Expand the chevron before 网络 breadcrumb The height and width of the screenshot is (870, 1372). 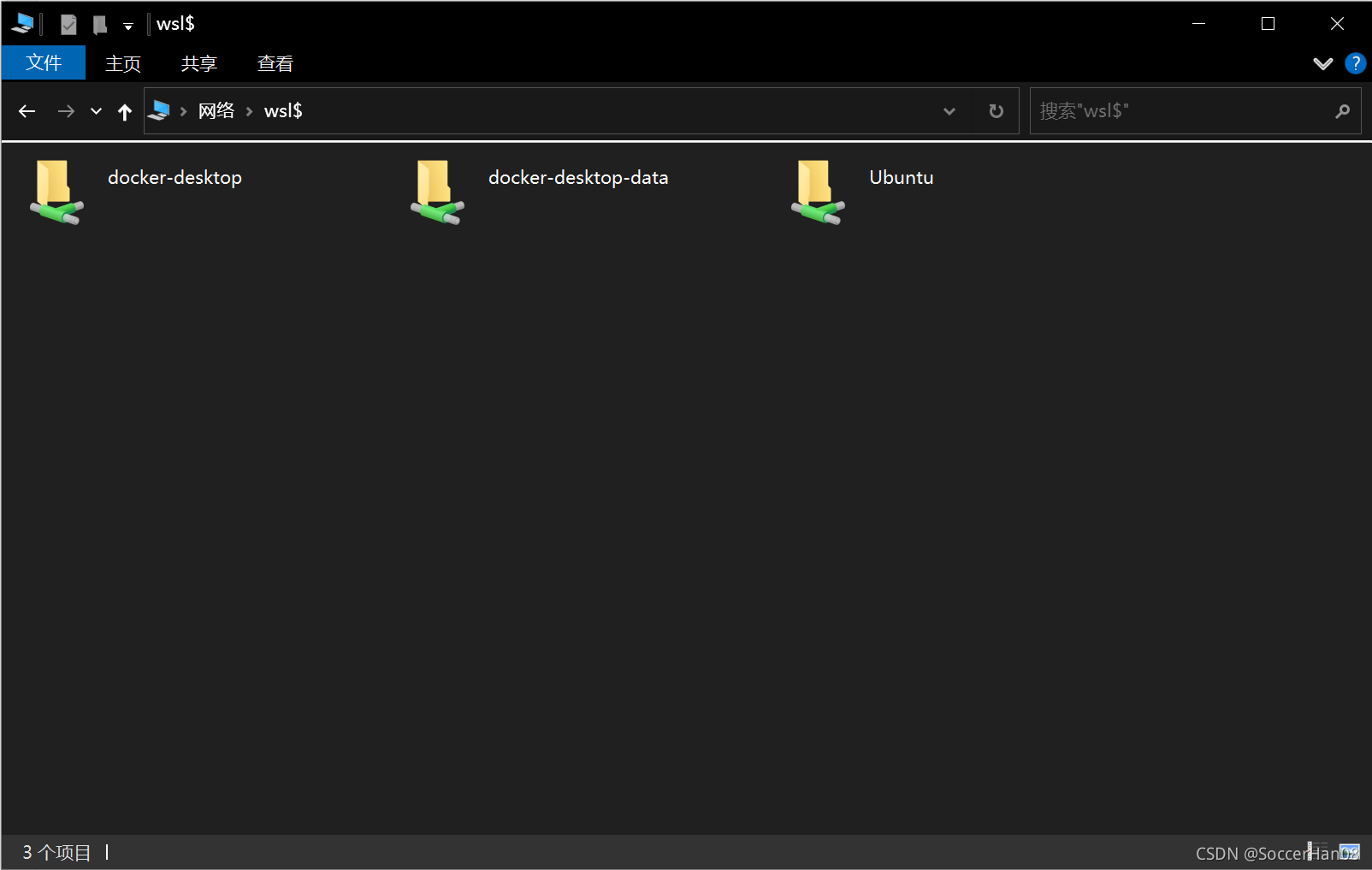183,111
